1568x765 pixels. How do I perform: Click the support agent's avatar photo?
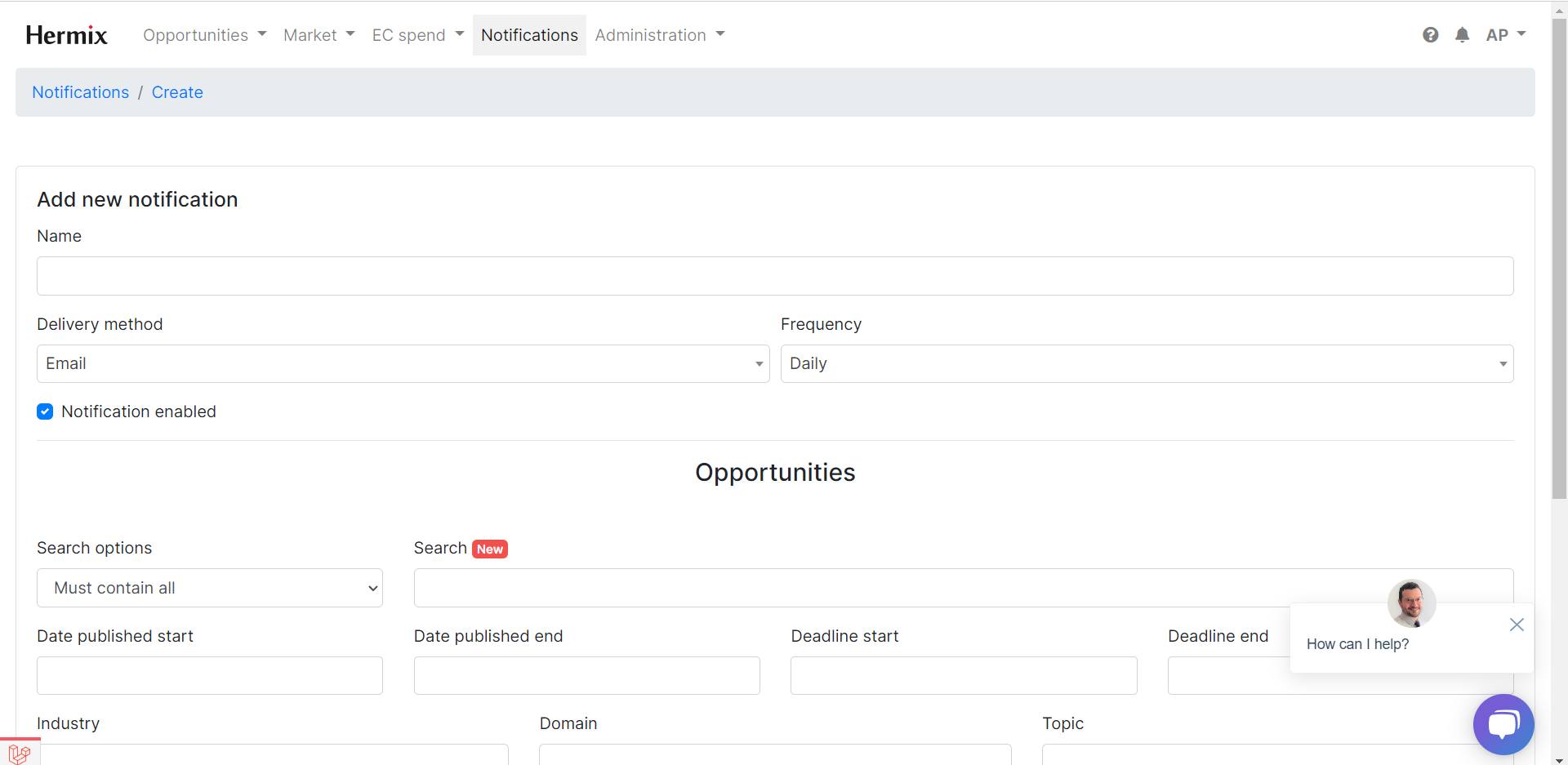click(x=1411, y=603)
